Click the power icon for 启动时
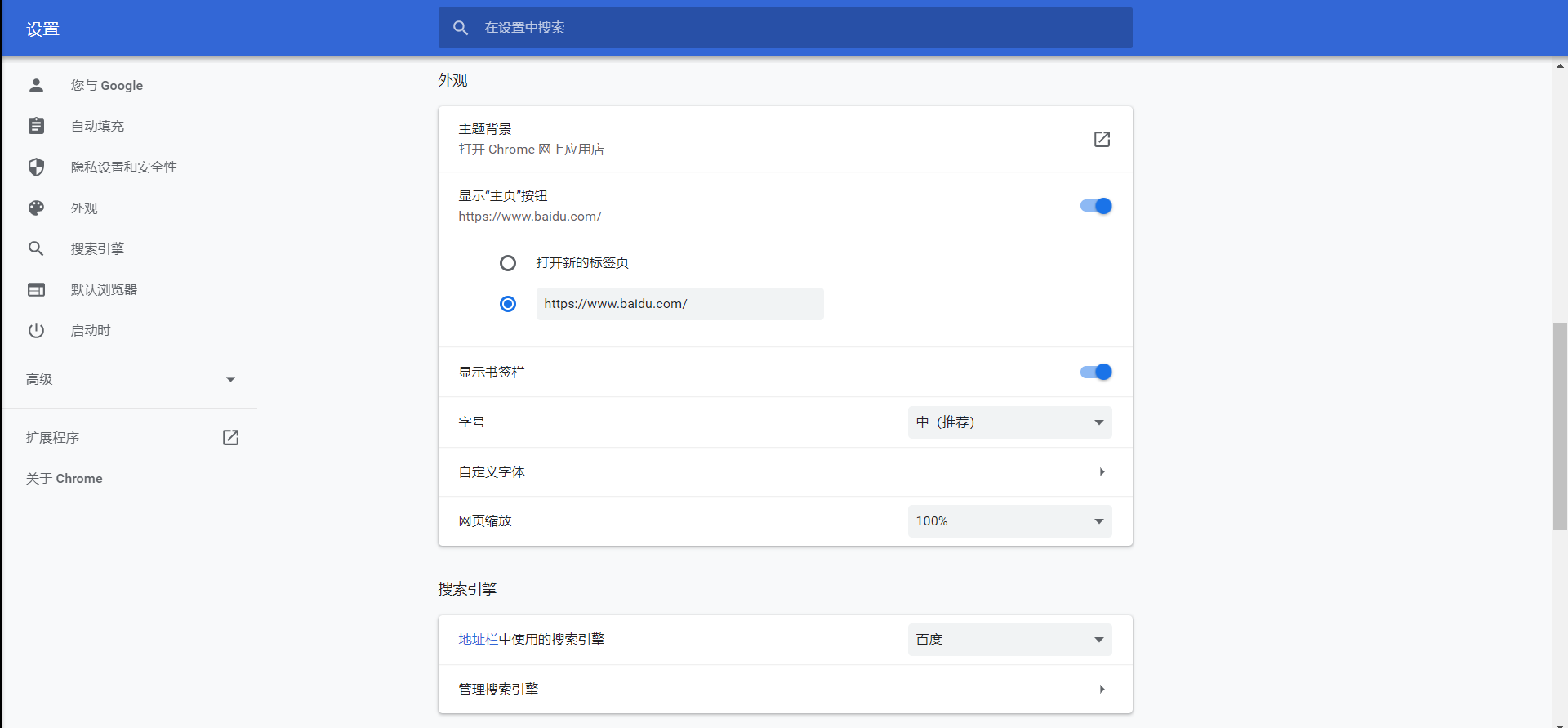This screenshot has height=728, width=1568. coord(36,330)
